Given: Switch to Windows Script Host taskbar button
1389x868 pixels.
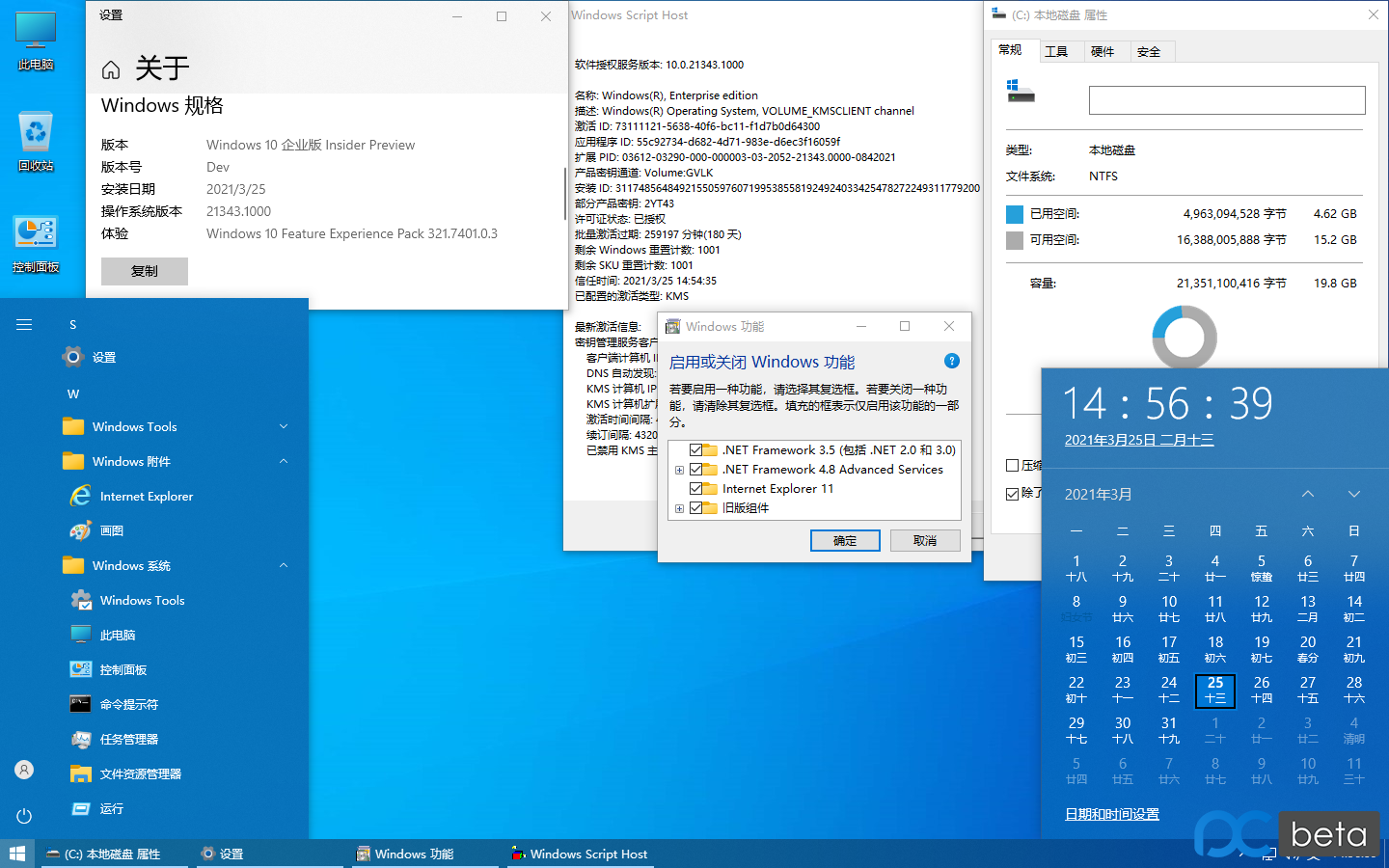Looking at the screenshot, I should 580,854.
